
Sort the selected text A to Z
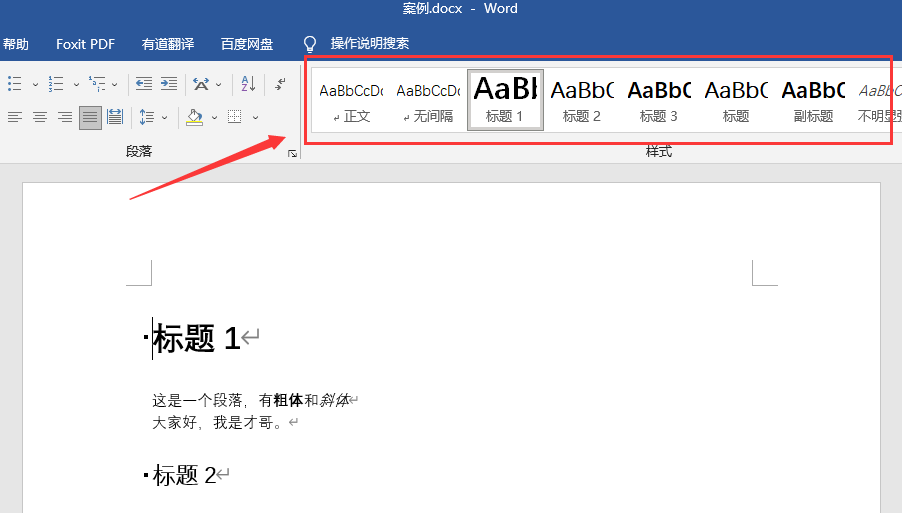point(248,84)
